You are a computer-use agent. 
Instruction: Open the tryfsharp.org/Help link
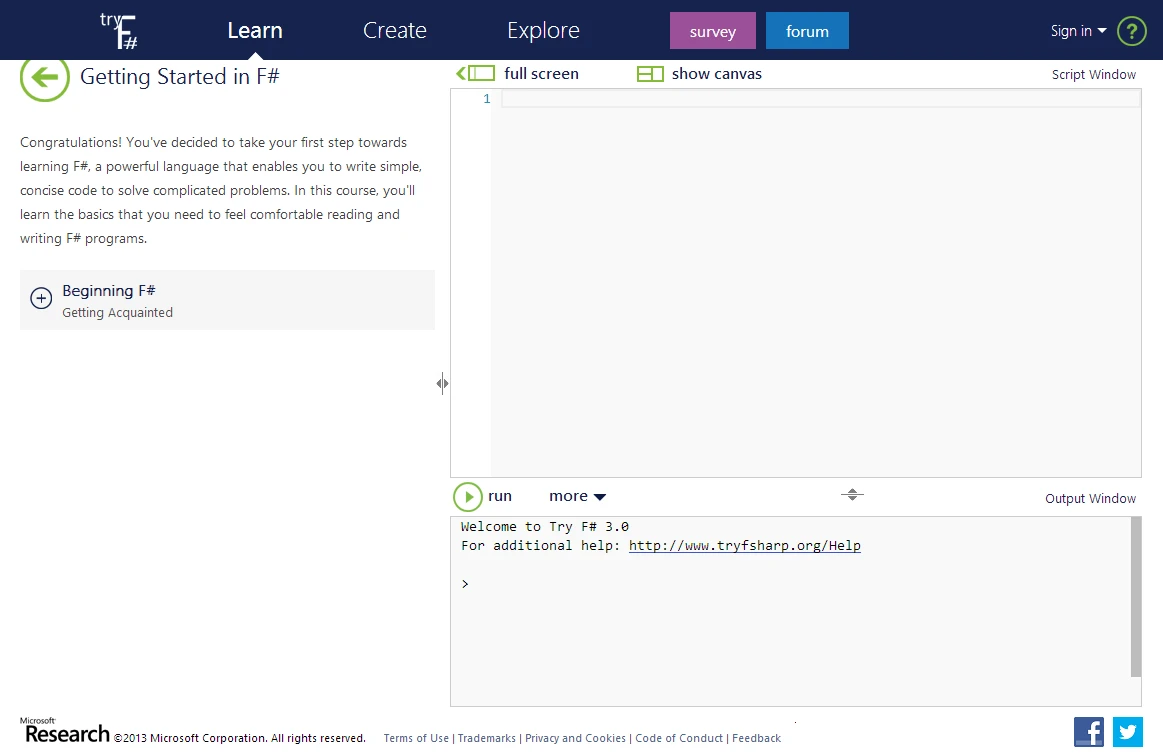tap(744, 546)
